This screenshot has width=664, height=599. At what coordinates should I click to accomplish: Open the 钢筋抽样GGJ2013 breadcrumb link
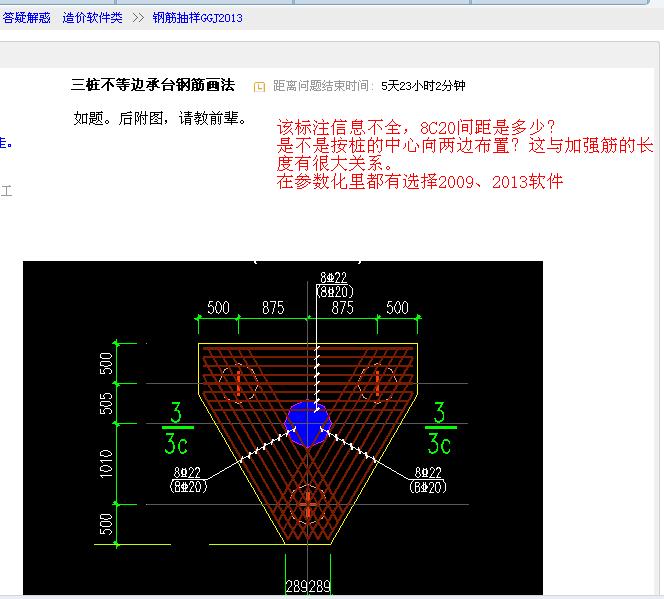197,18
